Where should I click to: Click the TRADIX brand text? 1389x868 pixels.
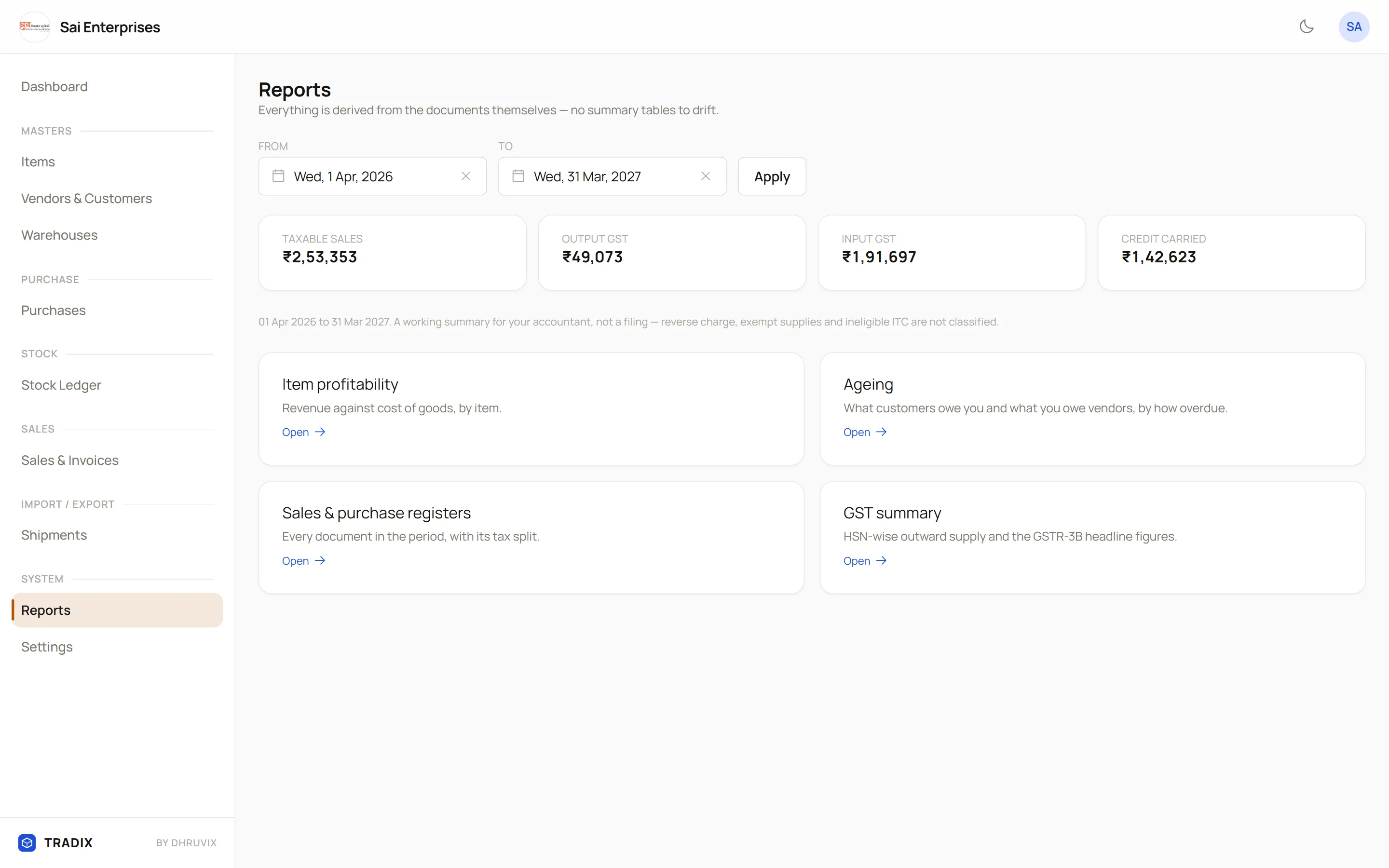point(68,843)
